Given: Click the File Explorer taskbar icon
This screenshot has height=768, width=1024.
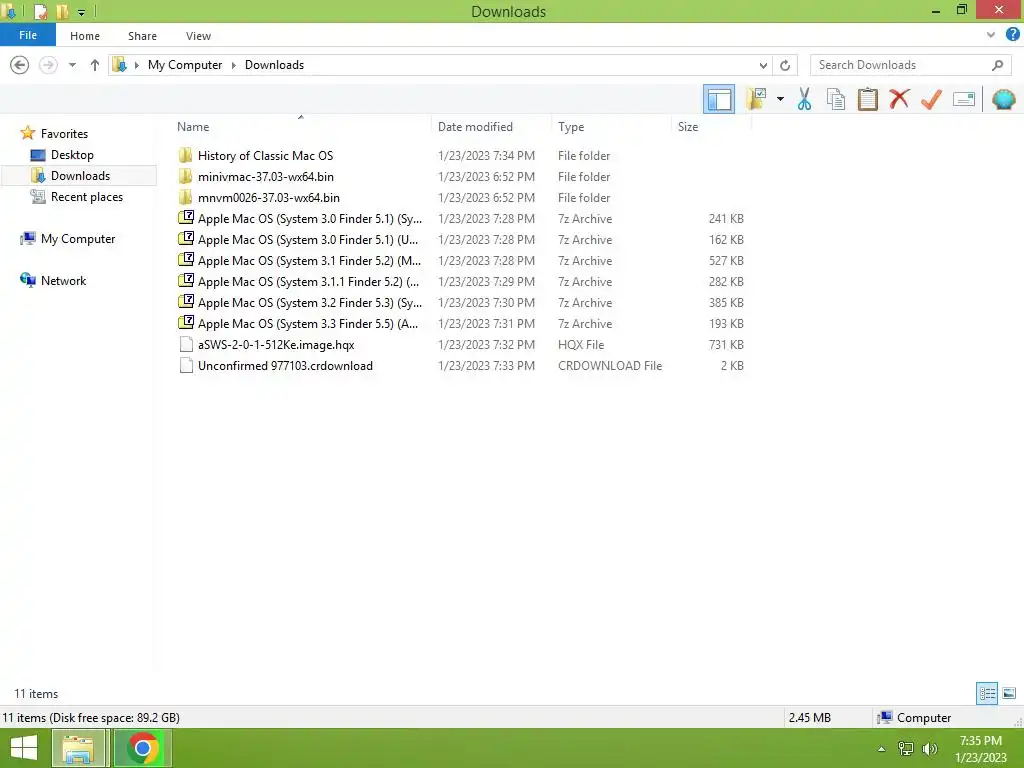Looking at the screenshot, I should click(x=78, y=748).
